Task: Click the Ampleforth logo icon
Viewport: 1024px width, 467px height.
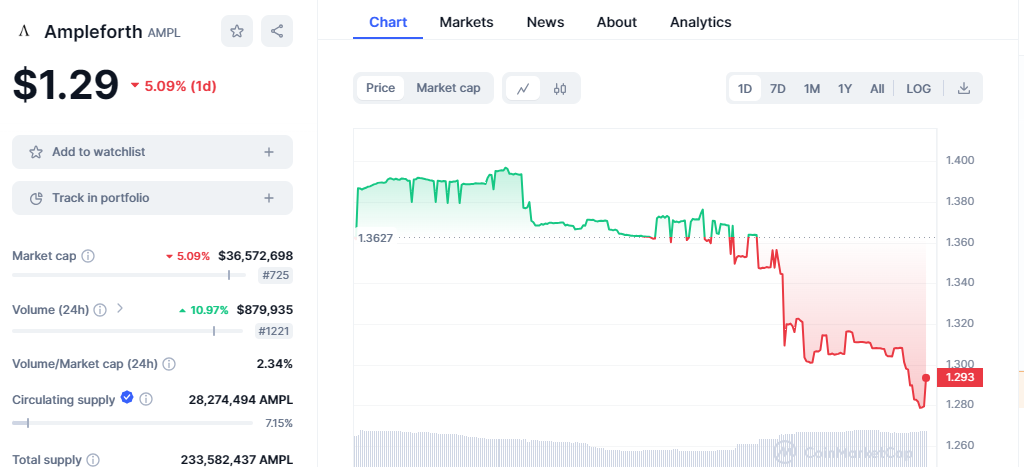Action: pyautogui.click(x=24, y=31)
